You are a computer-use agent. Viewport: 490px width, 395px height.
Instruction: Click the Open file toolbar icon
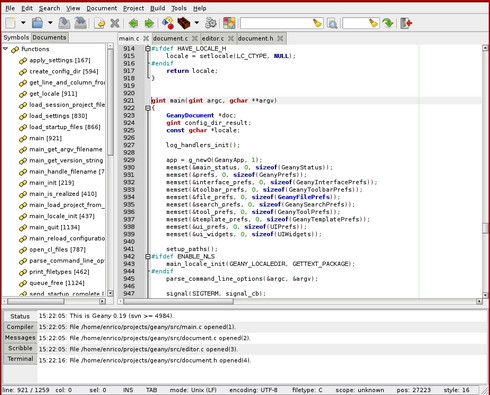coord(37,23)
